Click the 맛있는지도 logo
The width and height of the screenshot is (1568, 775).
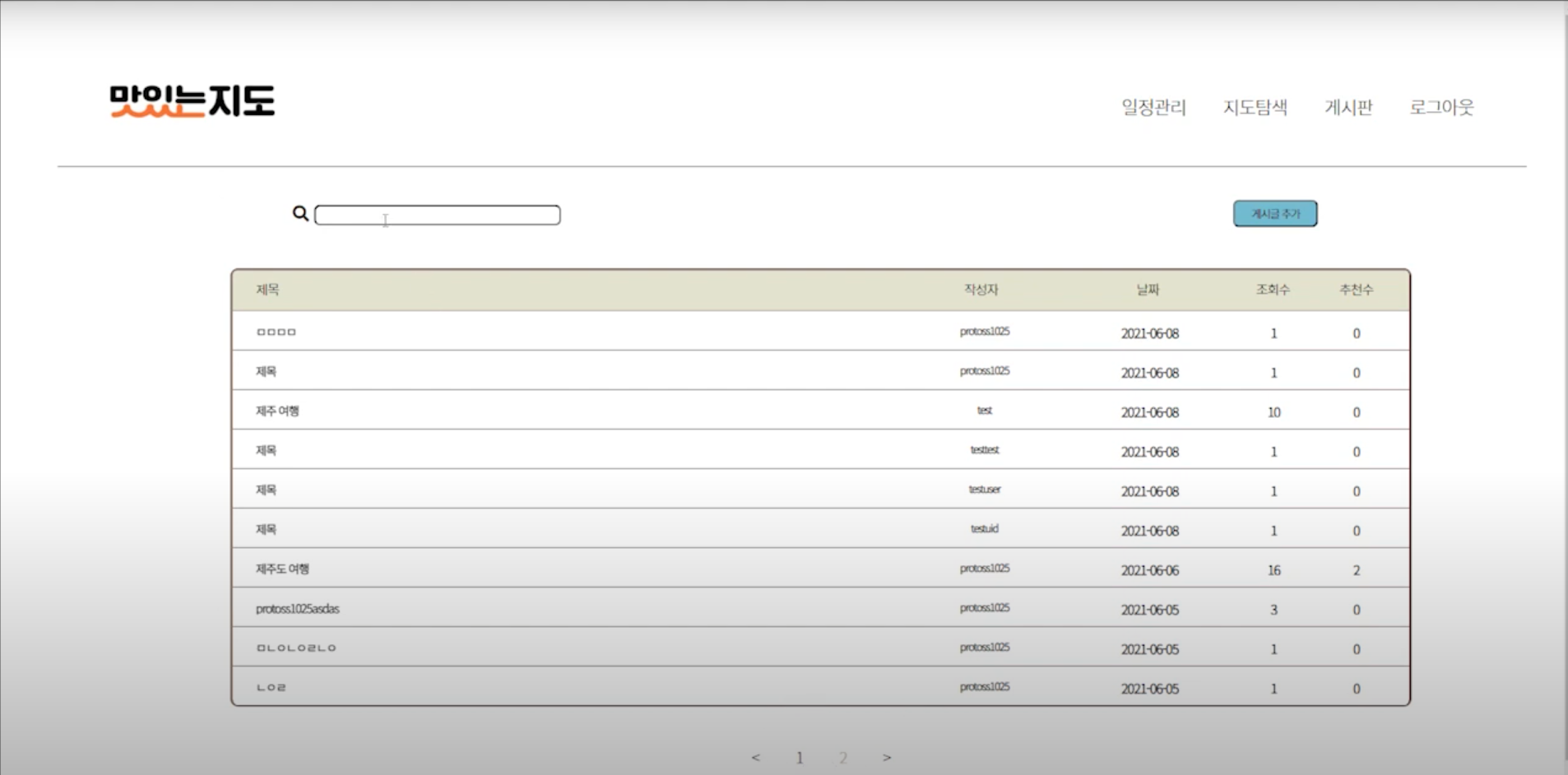(x=193, y=100)
